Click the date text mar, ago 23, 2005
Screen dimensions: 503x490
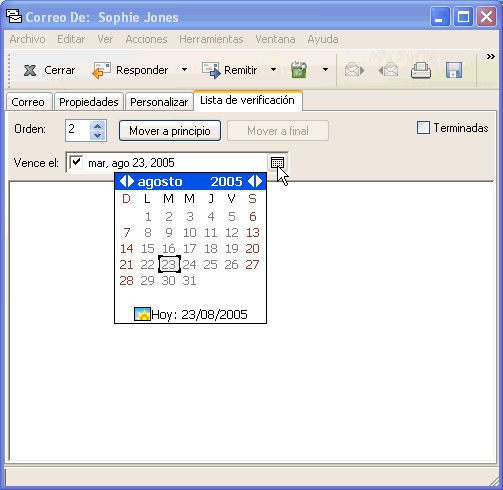tap(131, 163)
